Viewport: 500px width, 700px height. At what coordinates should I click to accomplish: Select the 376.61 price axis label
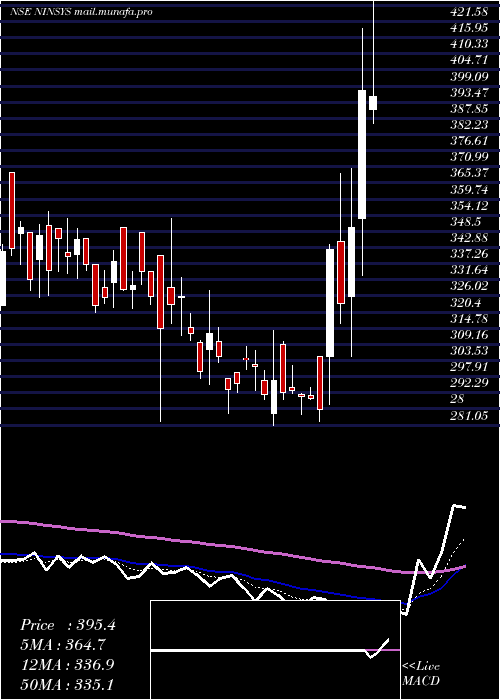coord(469,141)
